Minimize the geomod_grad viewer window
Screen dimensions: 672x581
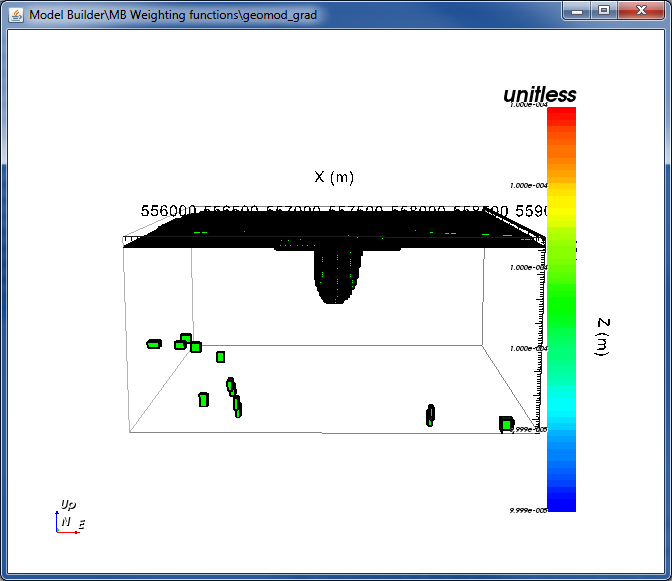(x=577, y=10)
